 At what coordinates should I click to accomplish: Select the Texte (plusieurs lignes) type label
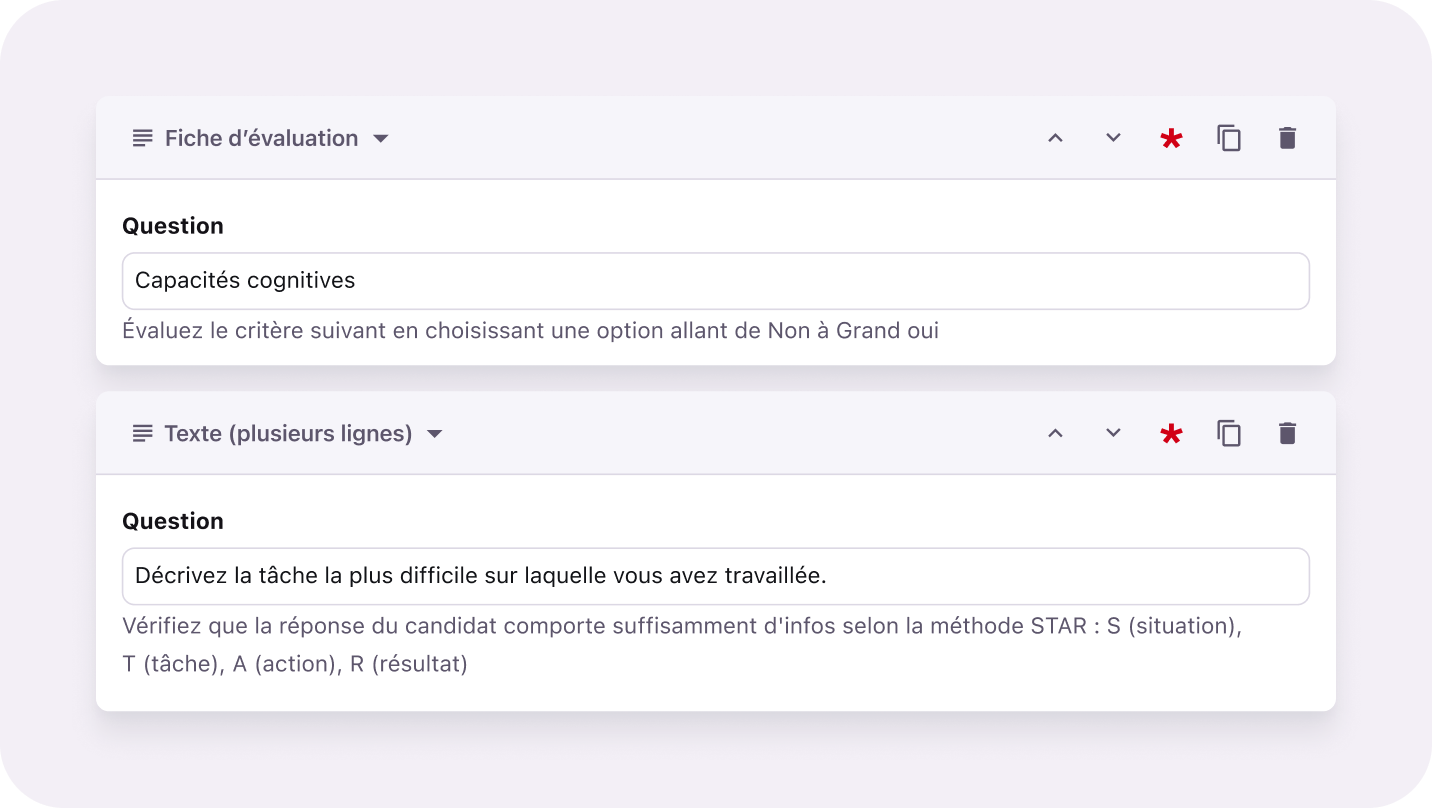point(288,433)
